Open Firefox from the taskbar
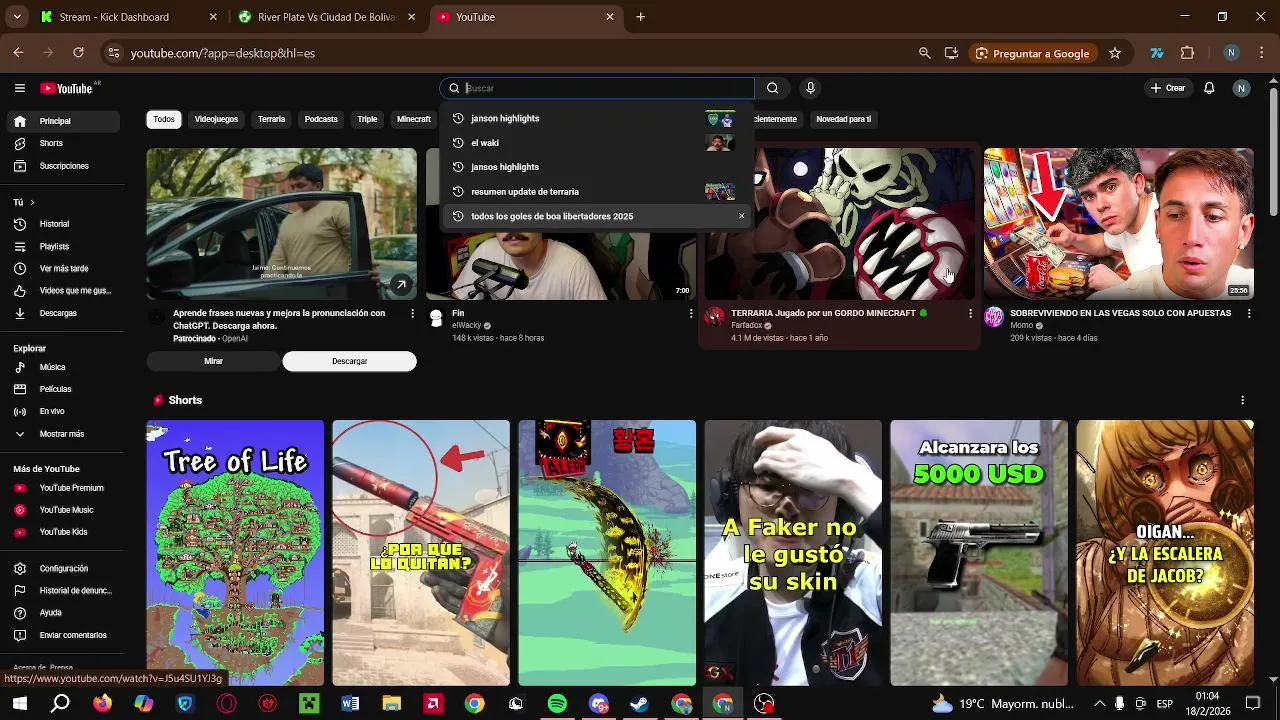Viewport: 1280px width, 720px height. point(102,704)
